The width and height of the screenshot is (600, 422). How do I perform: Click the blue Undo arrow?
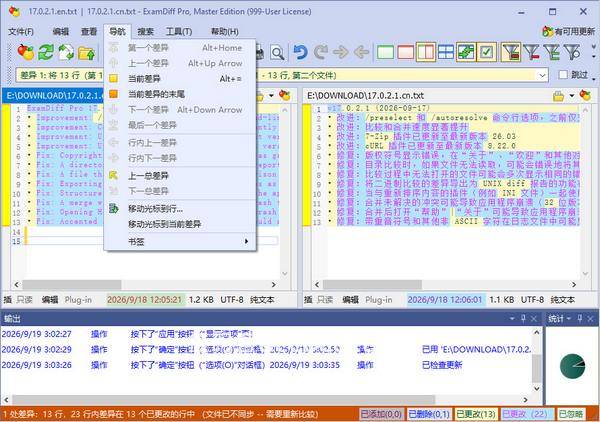tap(300, 52)
